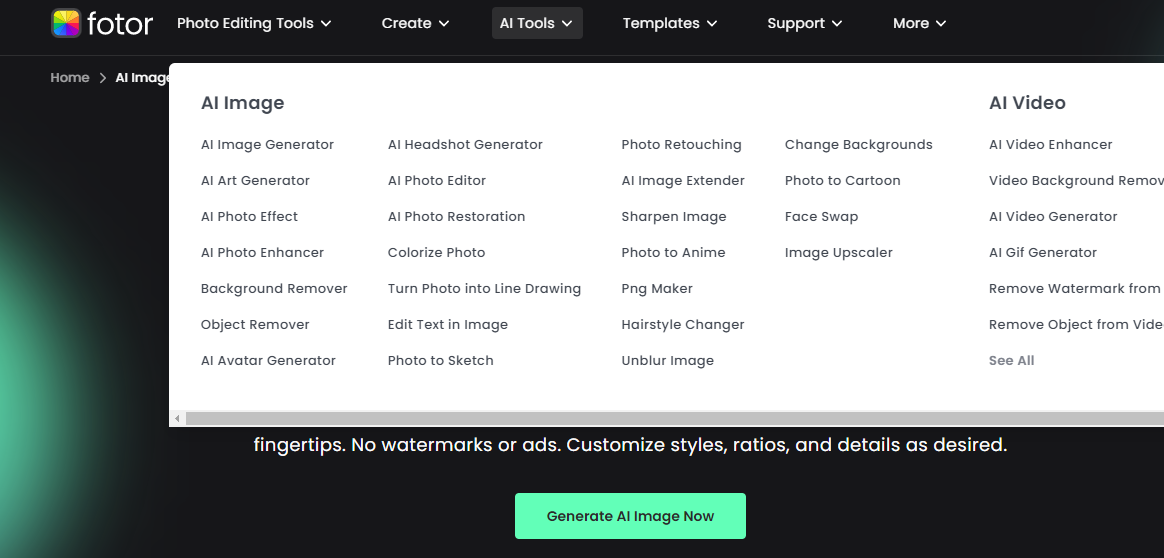Open Object Remover

click(255, 324)
